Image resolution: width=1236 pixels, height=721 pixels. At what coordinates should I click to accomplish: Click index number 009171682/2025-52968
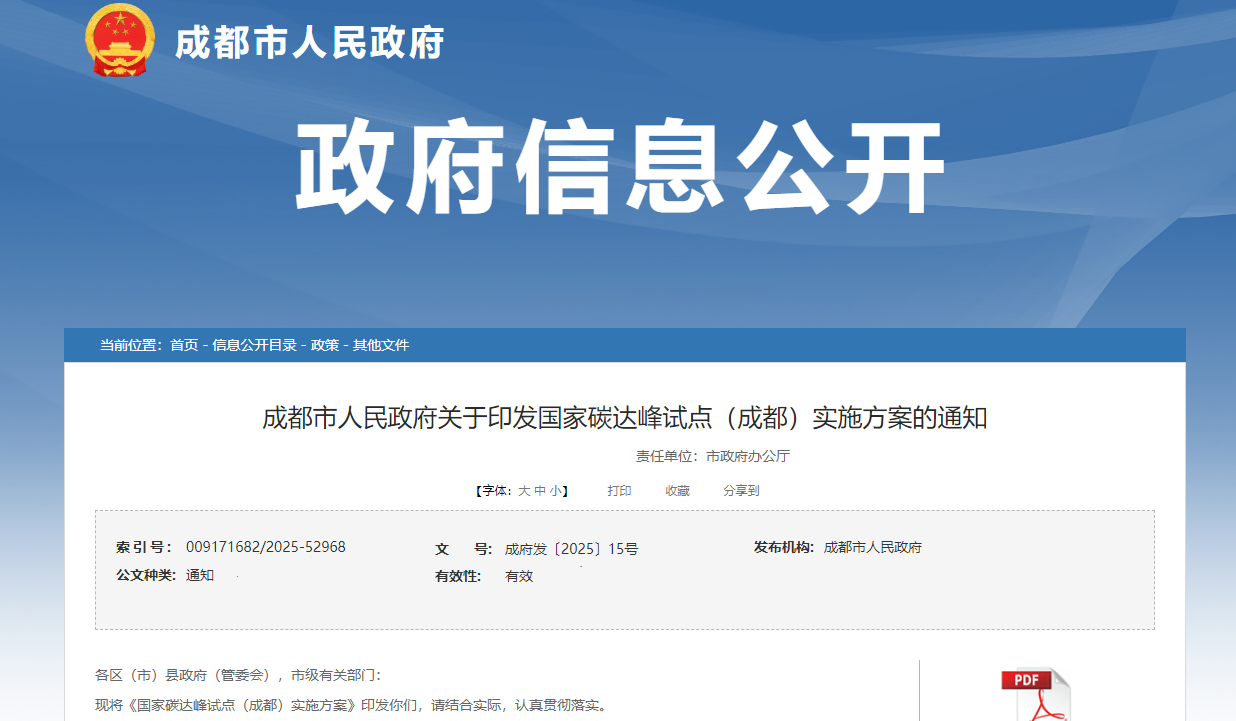point(265,547)
